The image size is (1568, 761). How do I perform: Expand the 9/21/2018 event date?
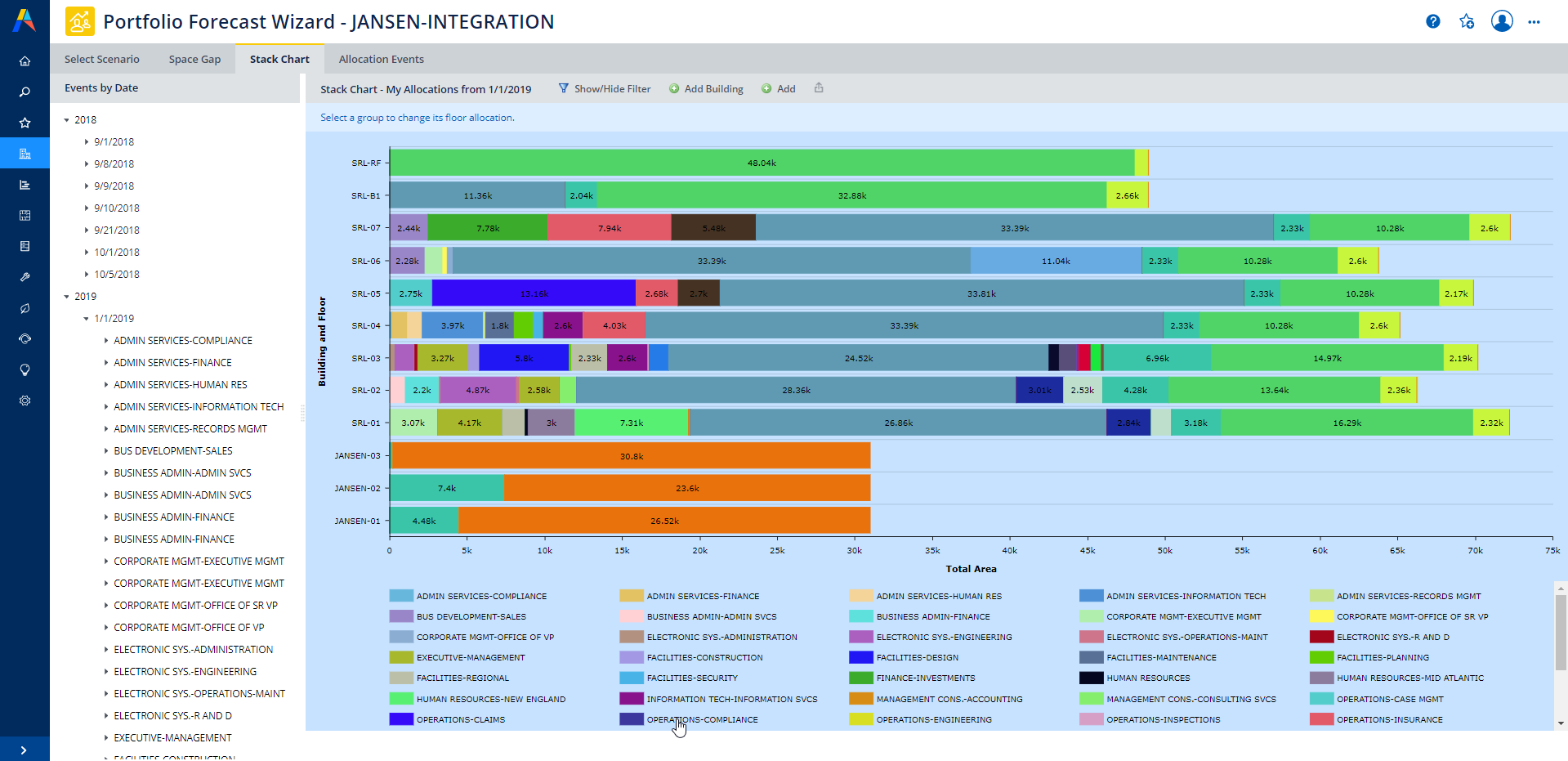(x=87, y=231)
